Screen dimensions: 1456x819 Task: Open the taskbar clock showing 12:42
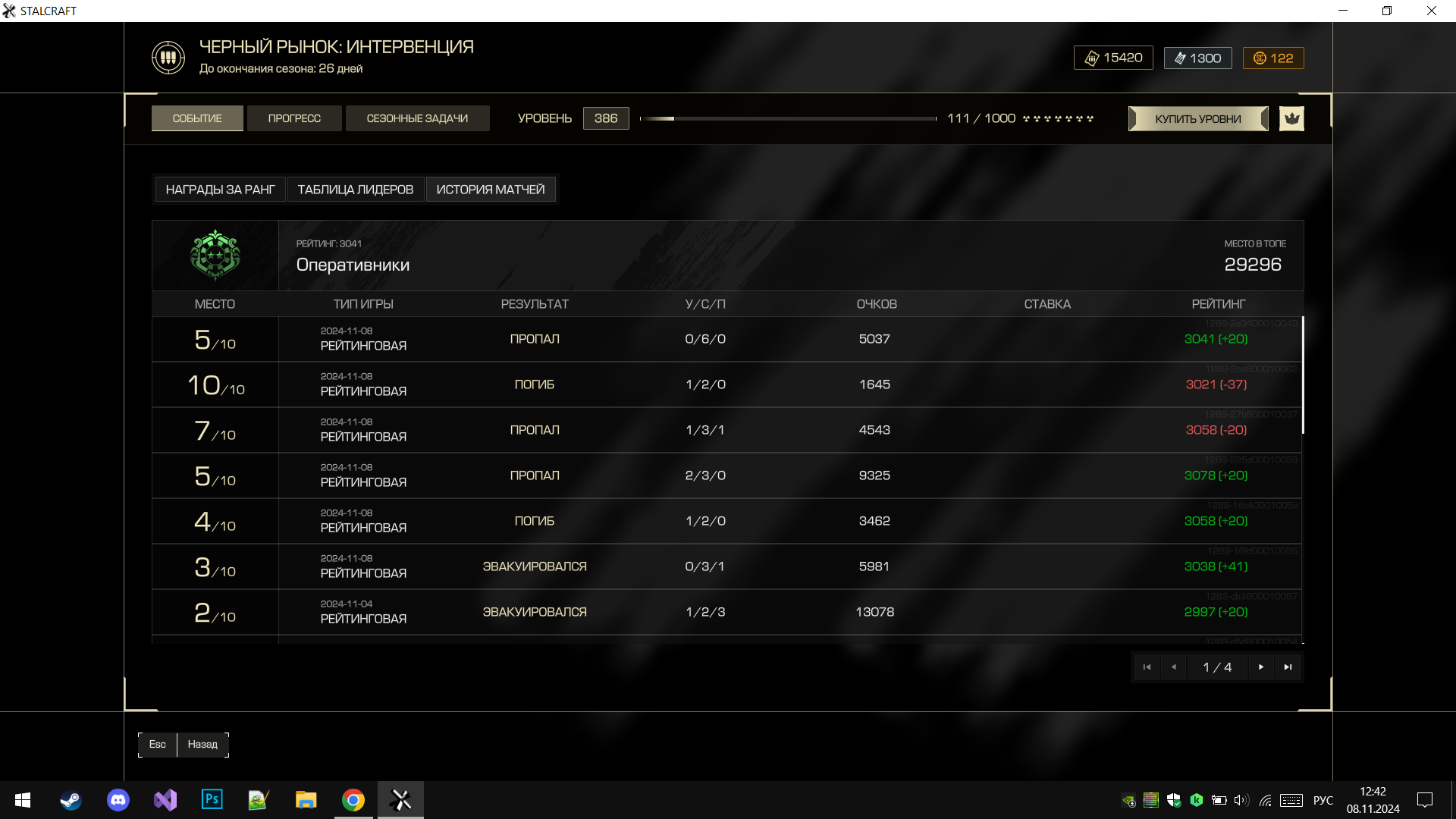point(1373,800)
